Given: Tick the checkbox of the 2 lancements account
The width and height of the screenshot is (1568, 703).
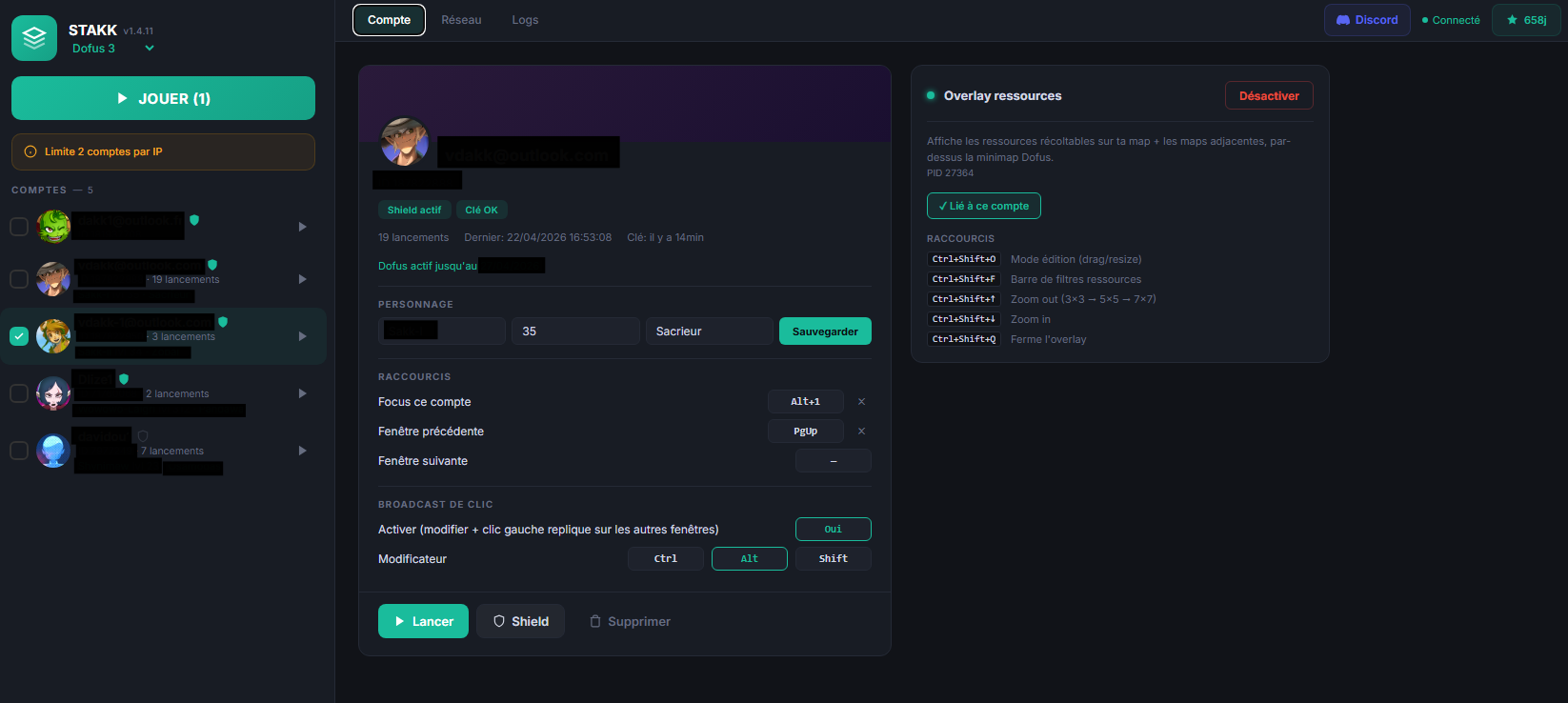Looking at the screenshot, I should tap(19, 393).
